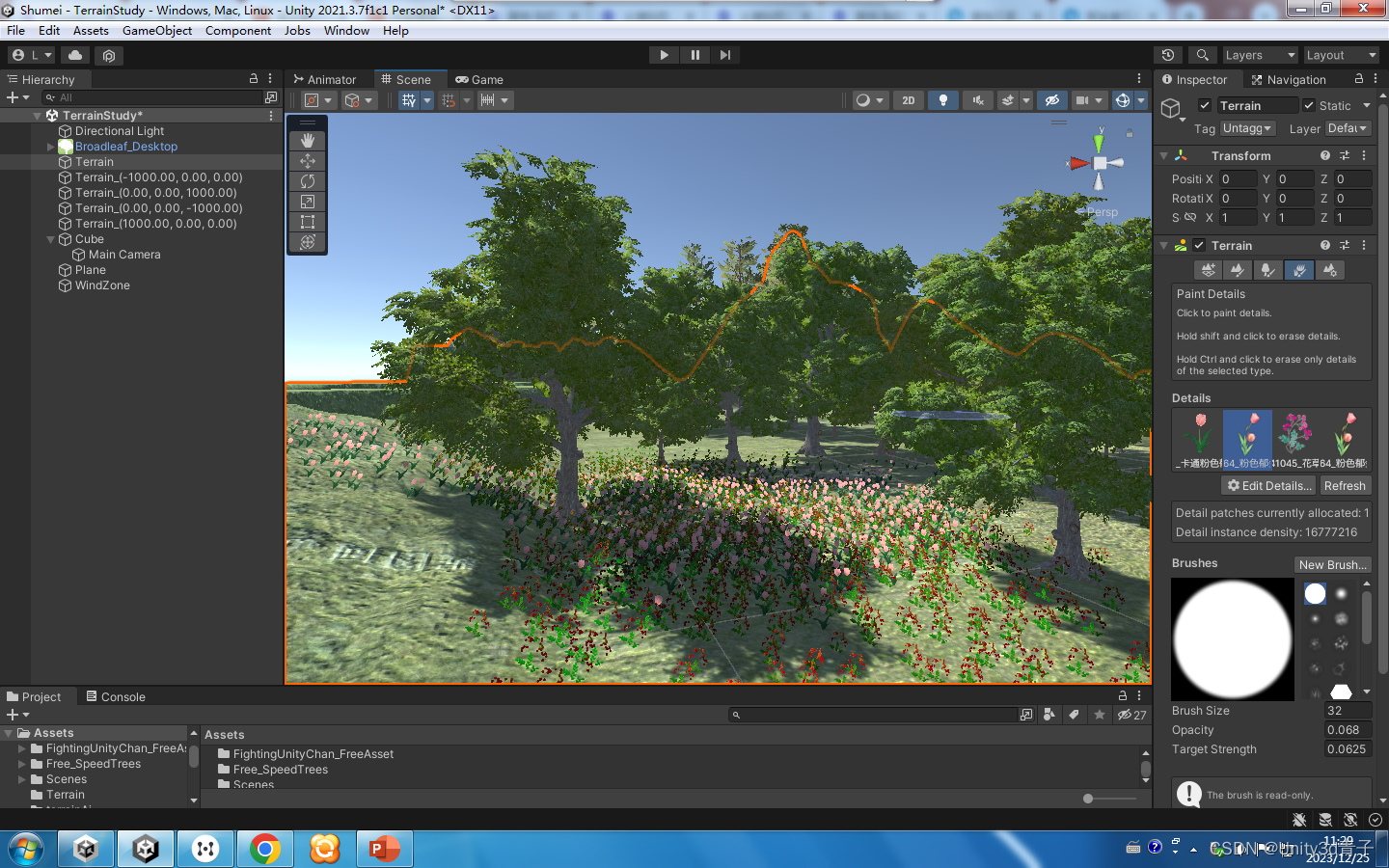1389x868 pixels.
Task: Open the Layers dropdown
Action: [x=1260, y=55]
